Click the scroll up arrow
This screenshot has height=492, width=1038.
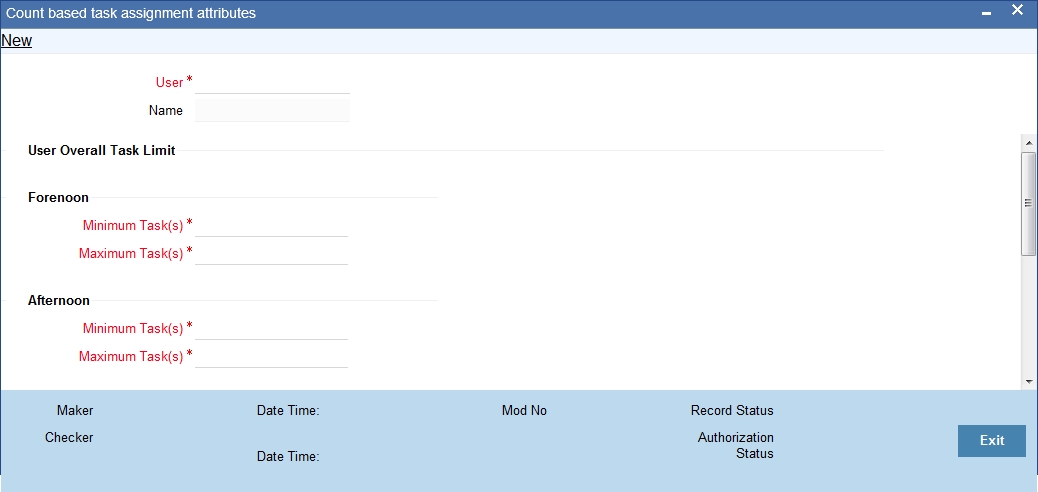[x=1028, y=142]
